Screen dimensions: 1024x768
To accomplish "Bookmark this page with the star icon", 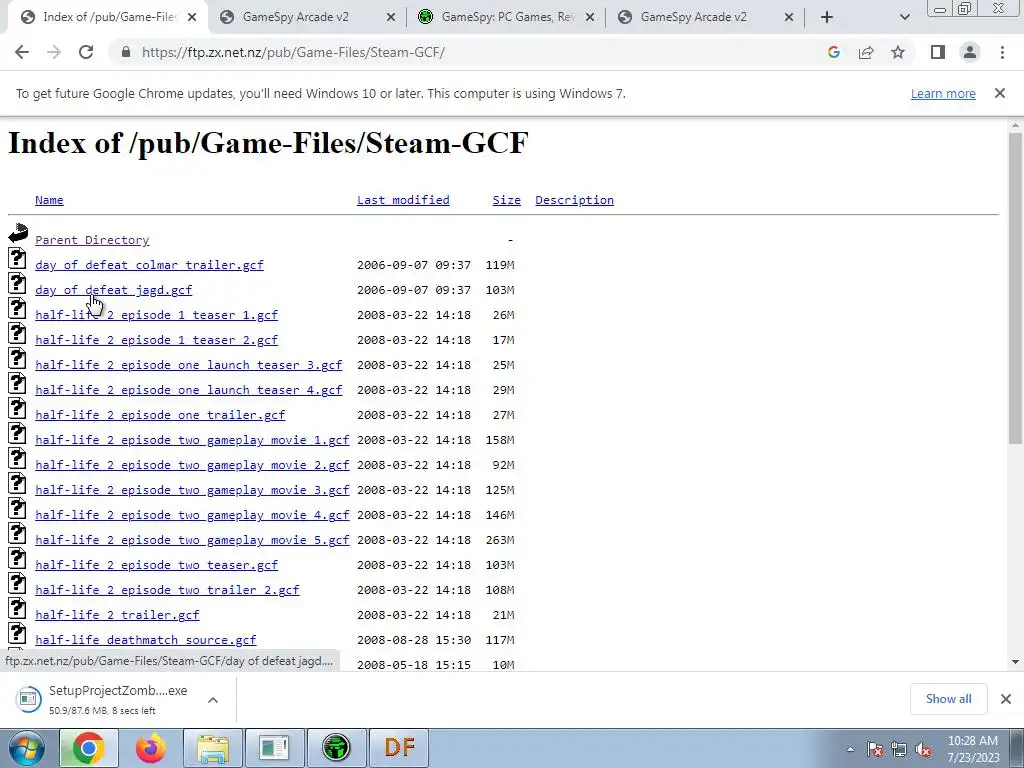I will (898, 52).
